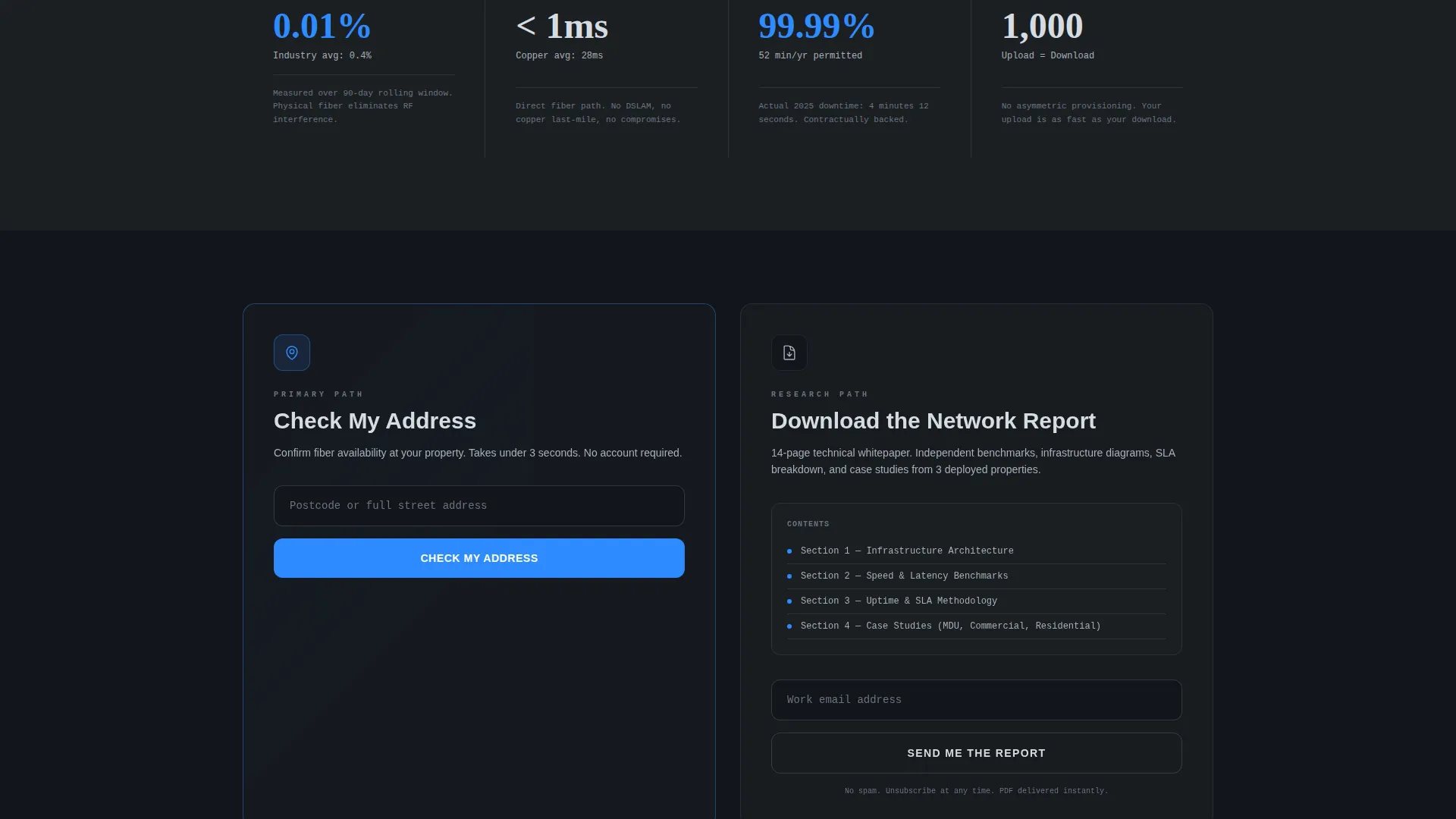Click '14-page technical whitepaper' description
The height and width of the screenshot is (819, 1456).
974,461
